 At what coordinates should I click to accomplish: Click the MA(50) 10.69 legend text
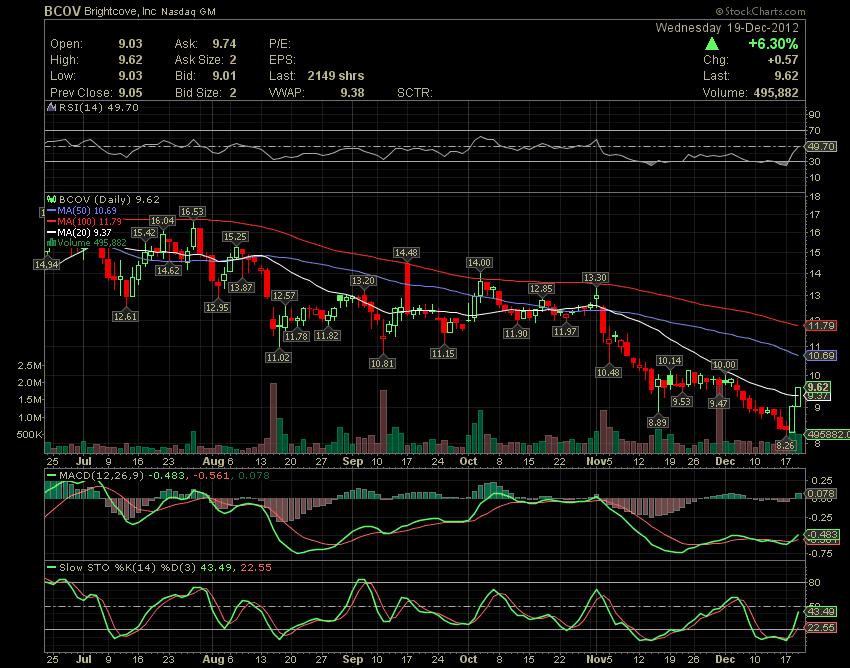tap(87, 210)
